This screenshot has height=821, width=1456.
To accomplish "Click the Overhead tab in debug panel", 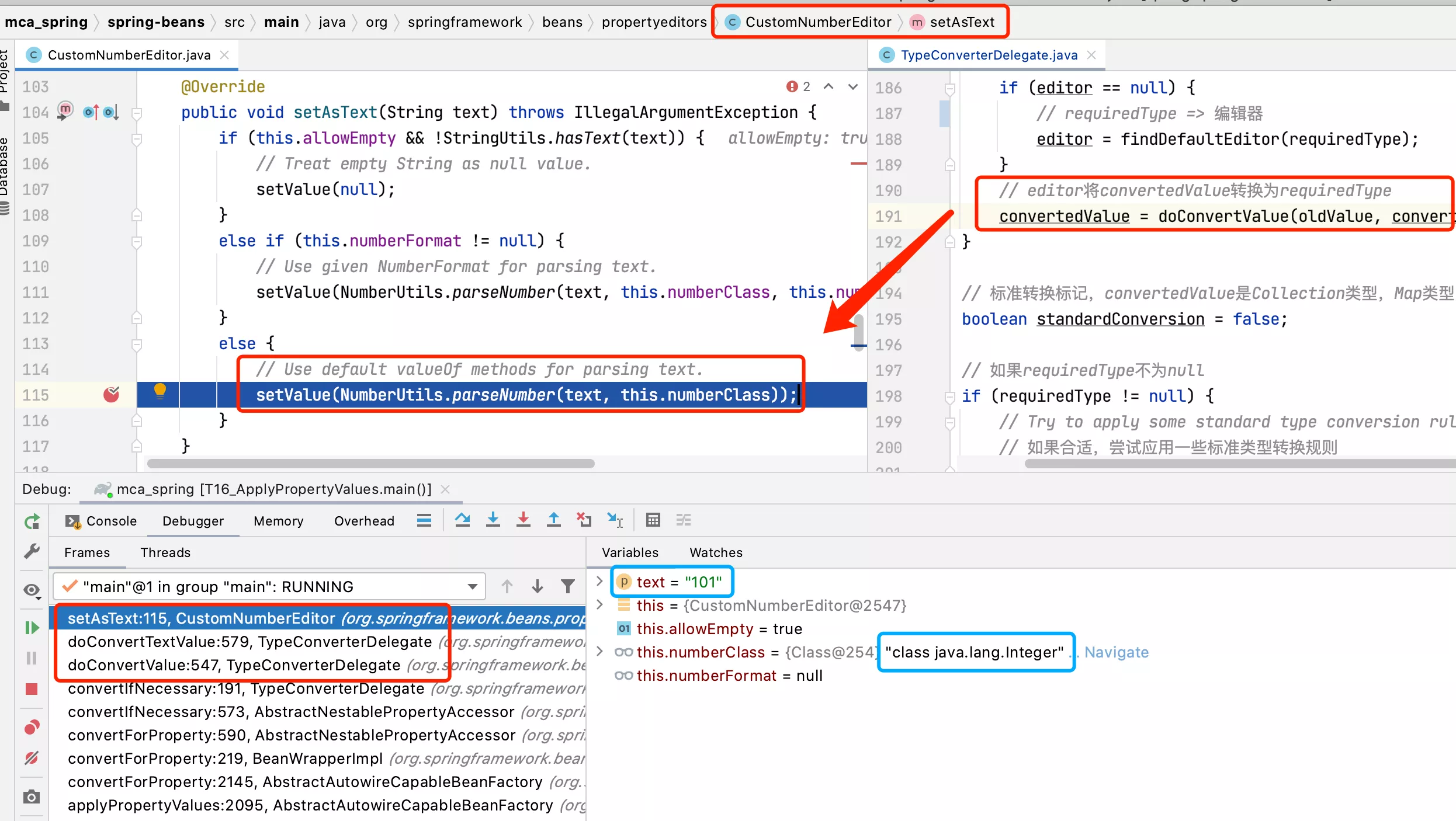I will (364, 520).
